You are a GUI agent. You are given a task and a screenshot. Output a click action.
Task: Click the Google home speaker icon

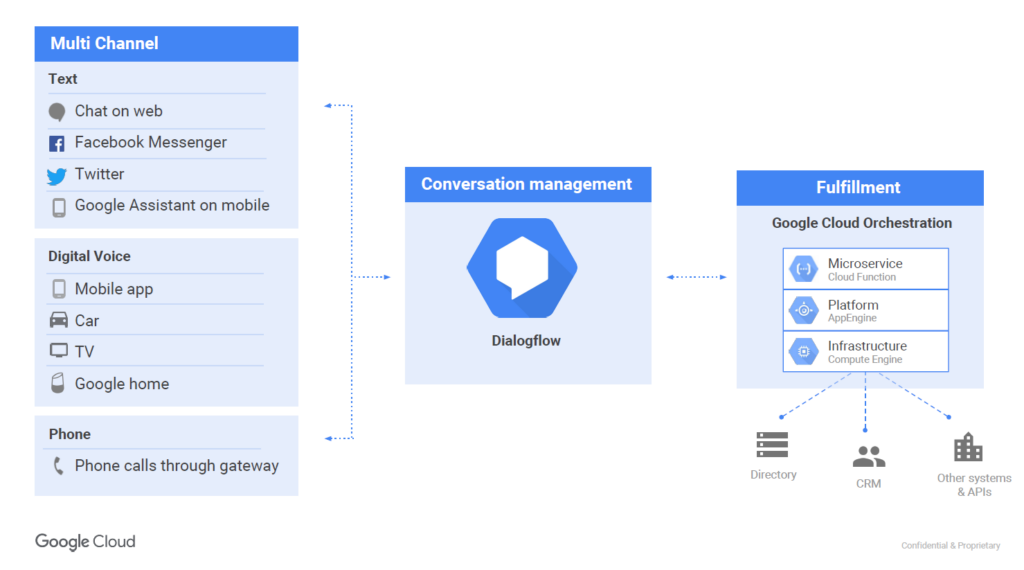click(x=58, y=383)
